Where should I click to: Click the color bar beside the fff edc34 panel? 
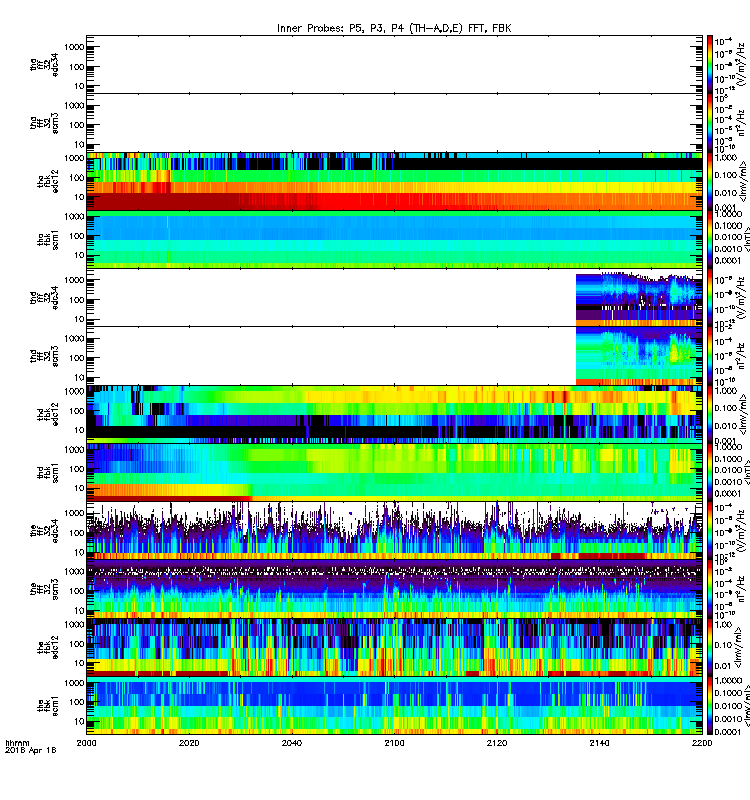(x=709, y=531)
